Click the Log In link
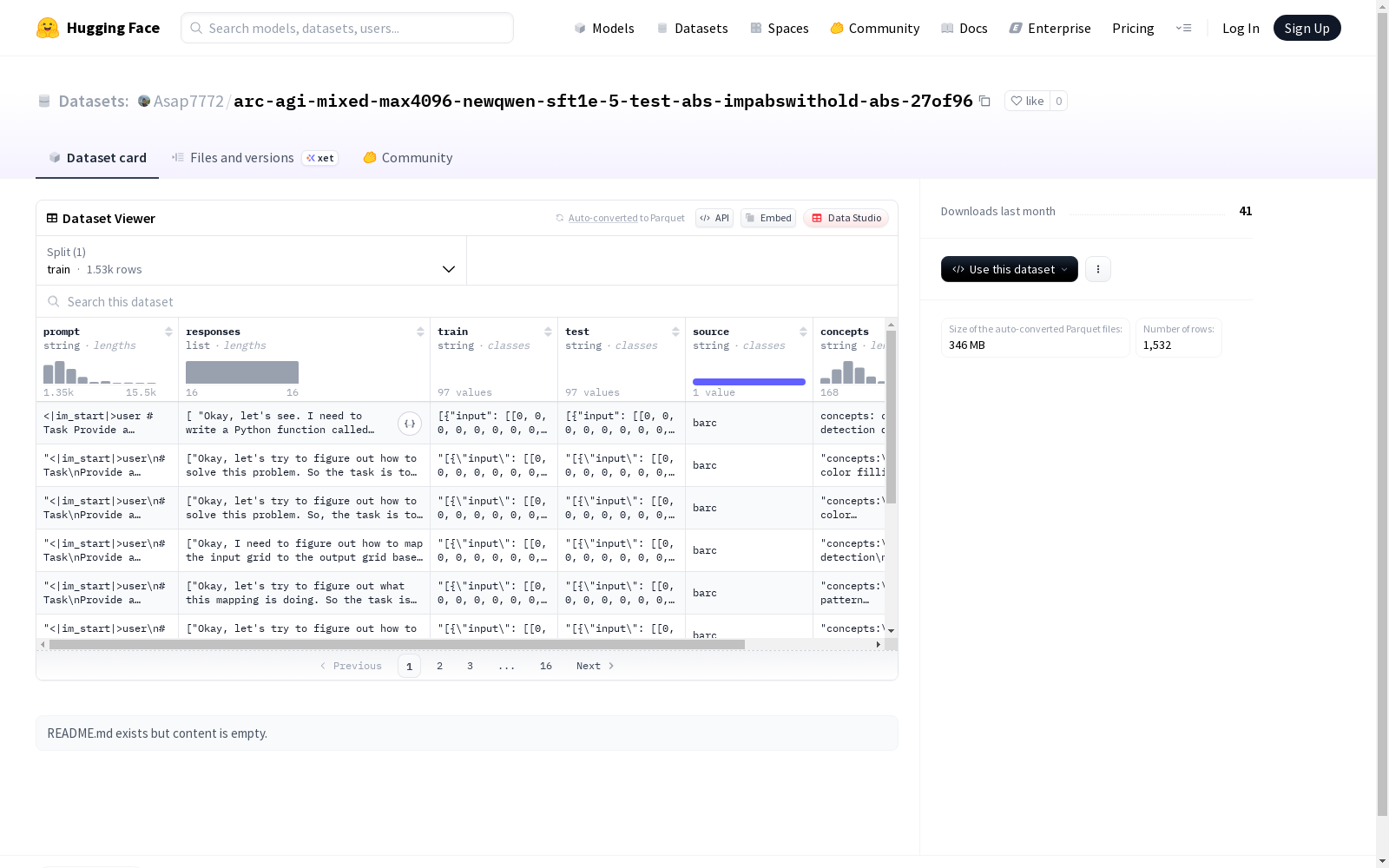Viewport: 1389px width, 868px height. tap(1241, 28)
